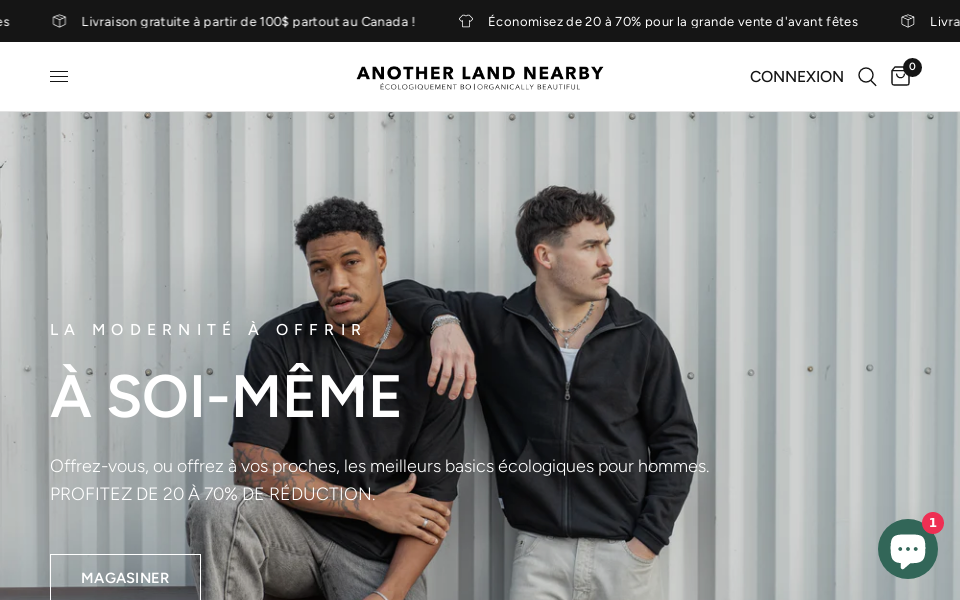The width and height of the screenshot is (960, 600).
Task: Click the t-shirt icon beside Économisez
Action: point(466,21)
